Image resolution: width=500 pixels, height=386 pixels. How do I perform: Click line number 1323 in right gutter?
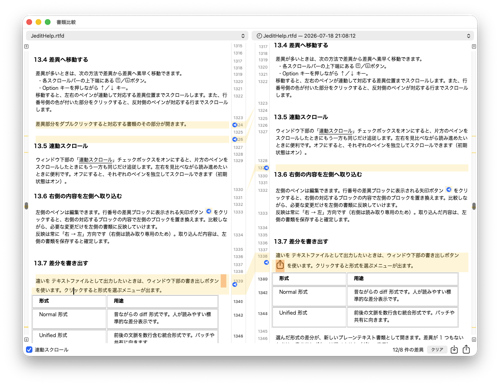tap(263, 103)
